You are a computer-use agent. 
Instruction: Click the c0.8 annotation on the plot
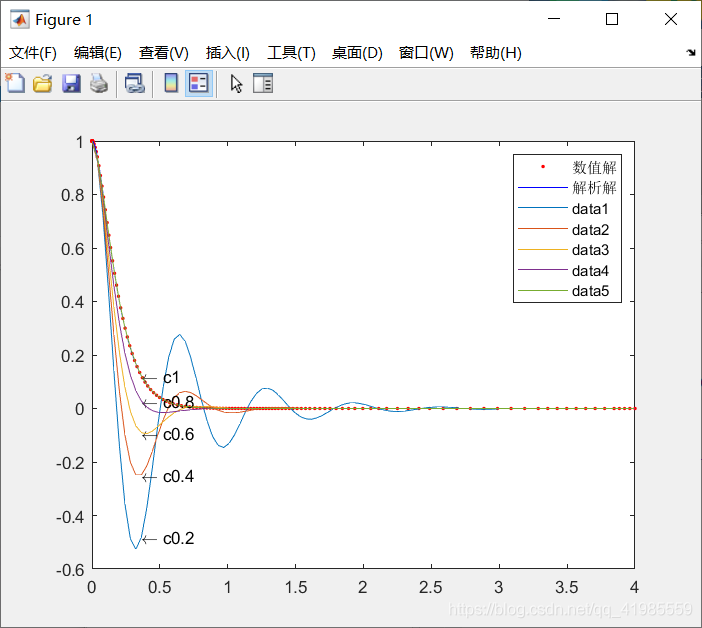tap(178, 402)
